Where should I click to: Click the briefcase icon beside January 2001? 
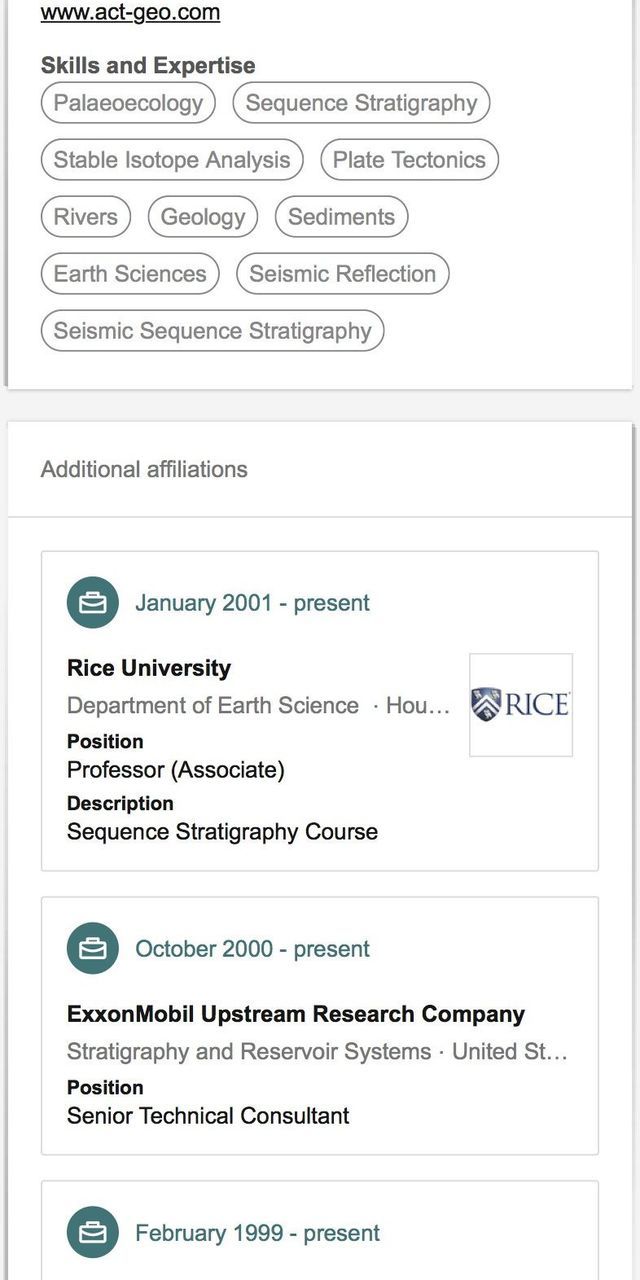93,603
